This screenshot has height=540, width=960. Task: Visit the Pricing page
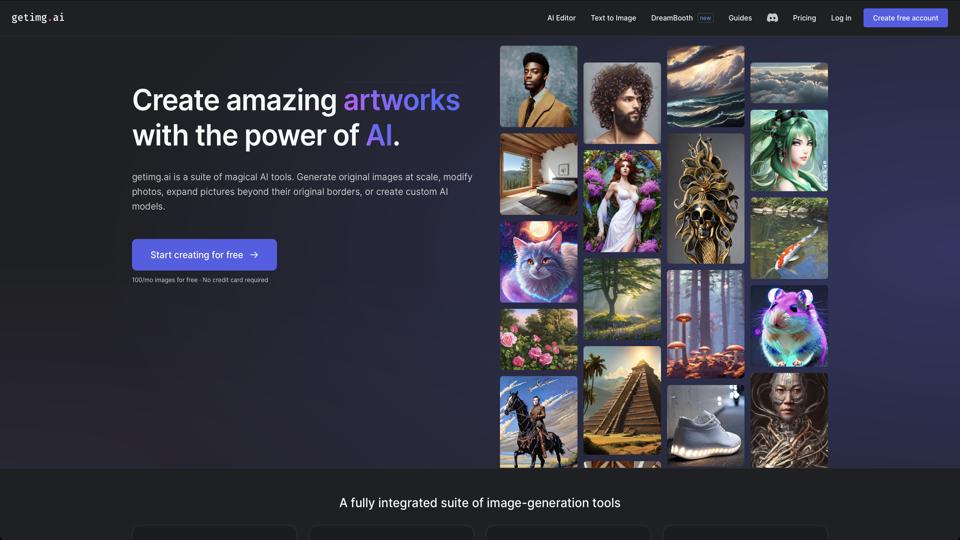804,18
